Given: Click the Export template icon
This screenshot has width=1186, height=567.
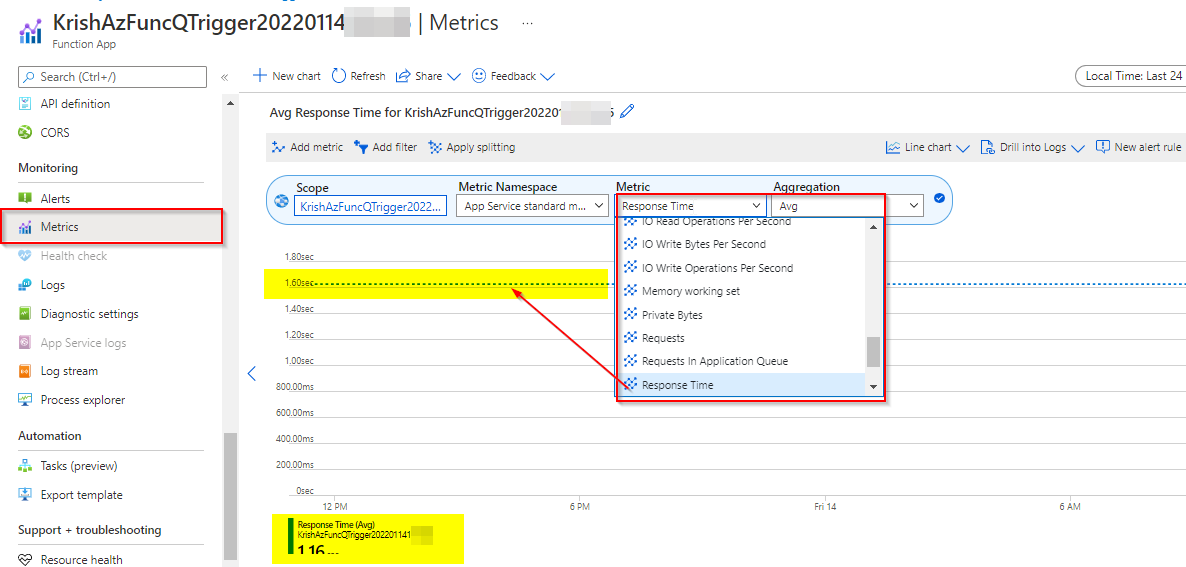Looking at the screenshot, I should (25, 494).
